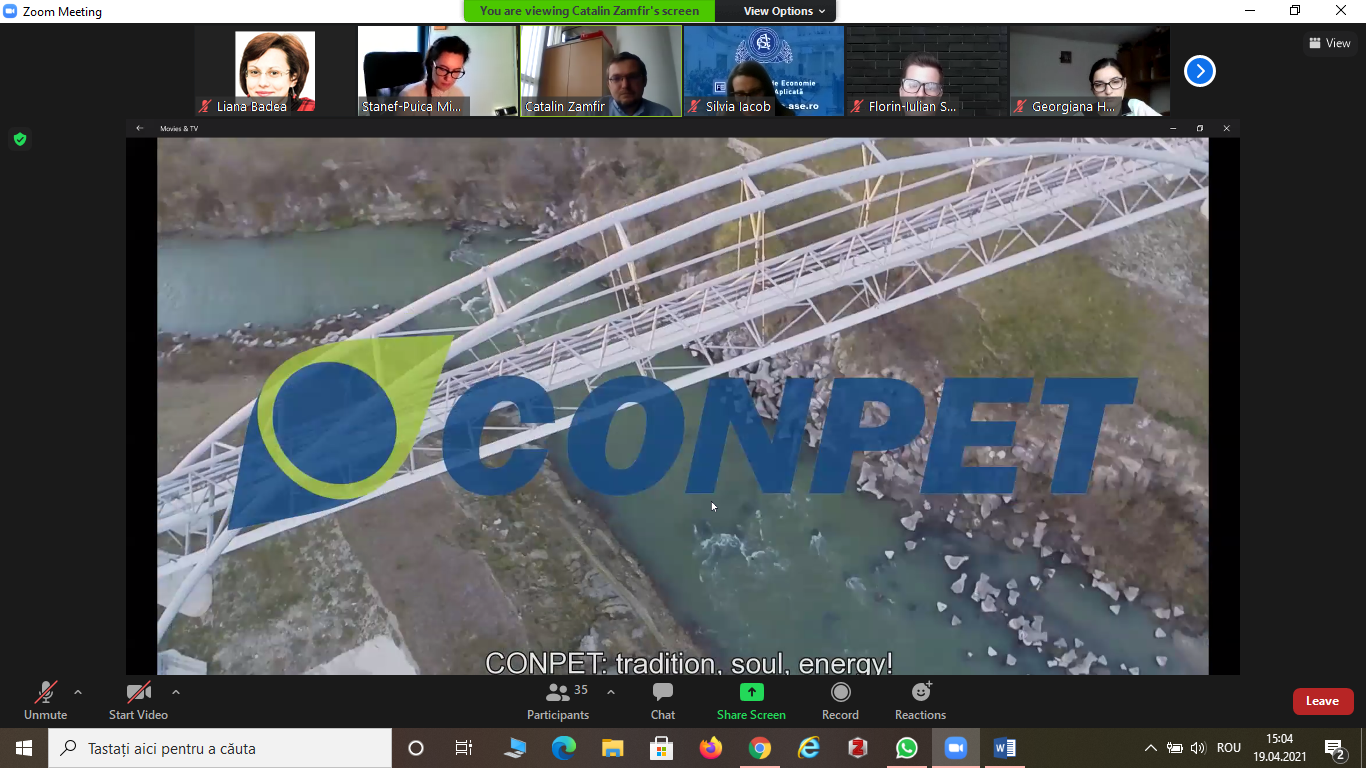Open the taskbar app left of Edge

pyautogui.click(x=515, y=748)
